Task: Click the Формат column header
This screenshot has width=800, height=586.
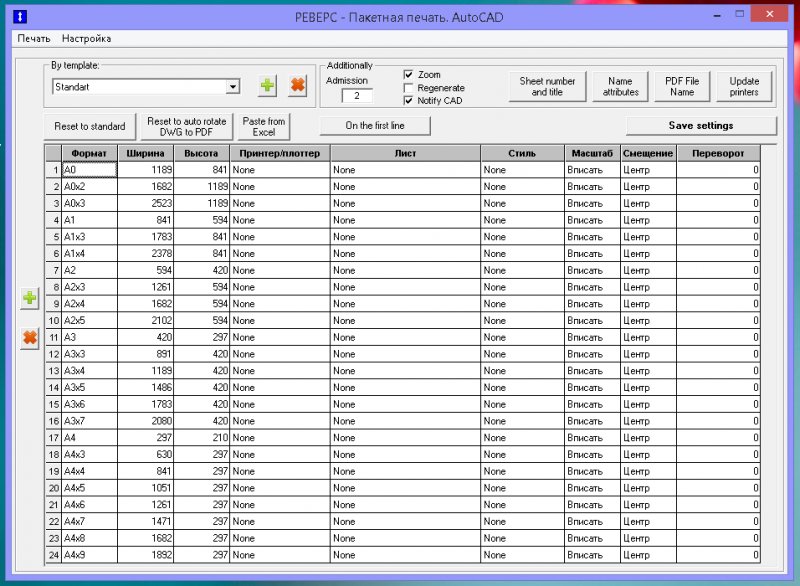Action: tap(89, 154)
